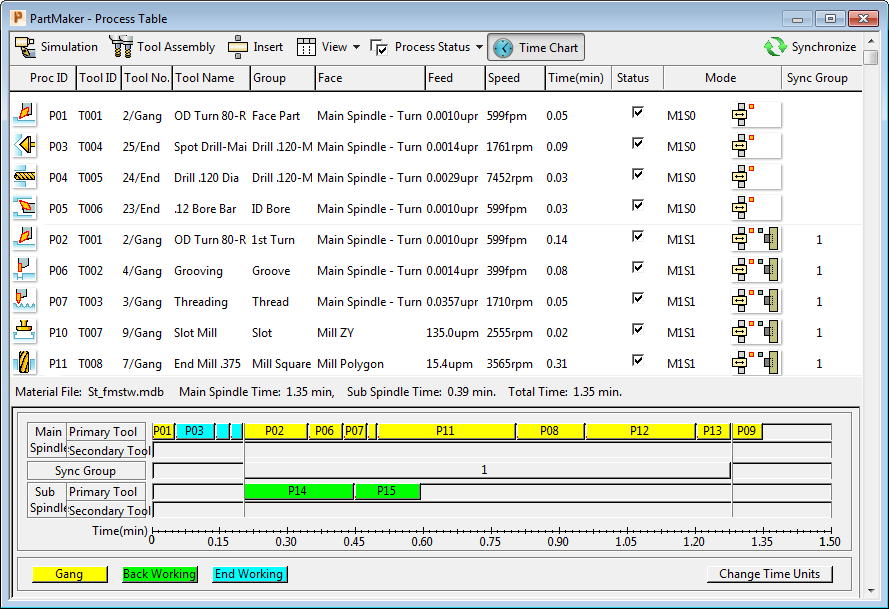Click the mode icon for row P11
The width and height of the screenshot is (889, 609).
click(756, 363)
